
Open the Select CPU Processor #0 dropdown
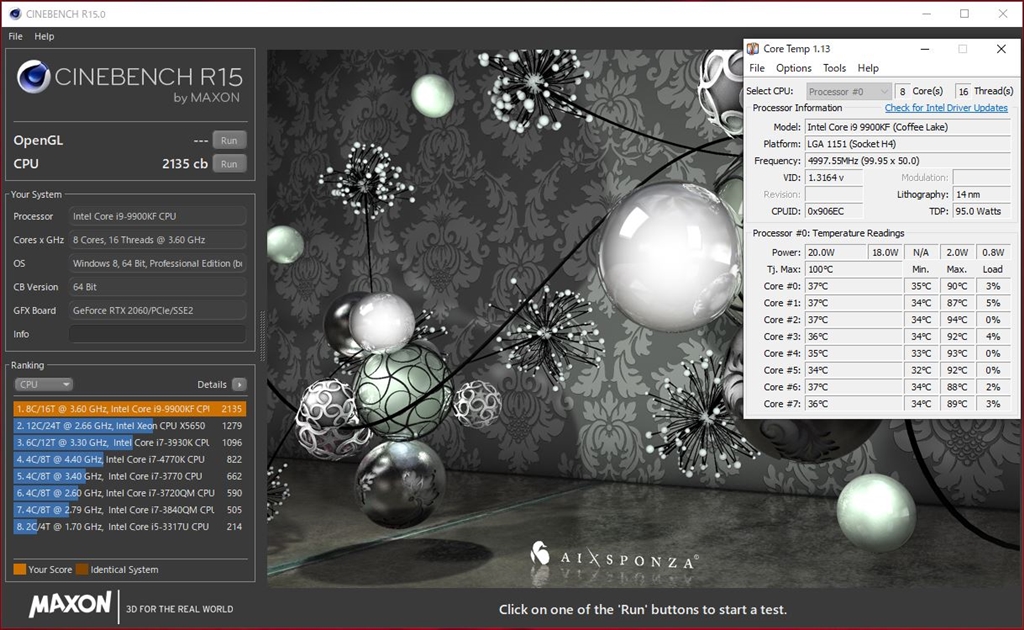click(x=849, y=91)
